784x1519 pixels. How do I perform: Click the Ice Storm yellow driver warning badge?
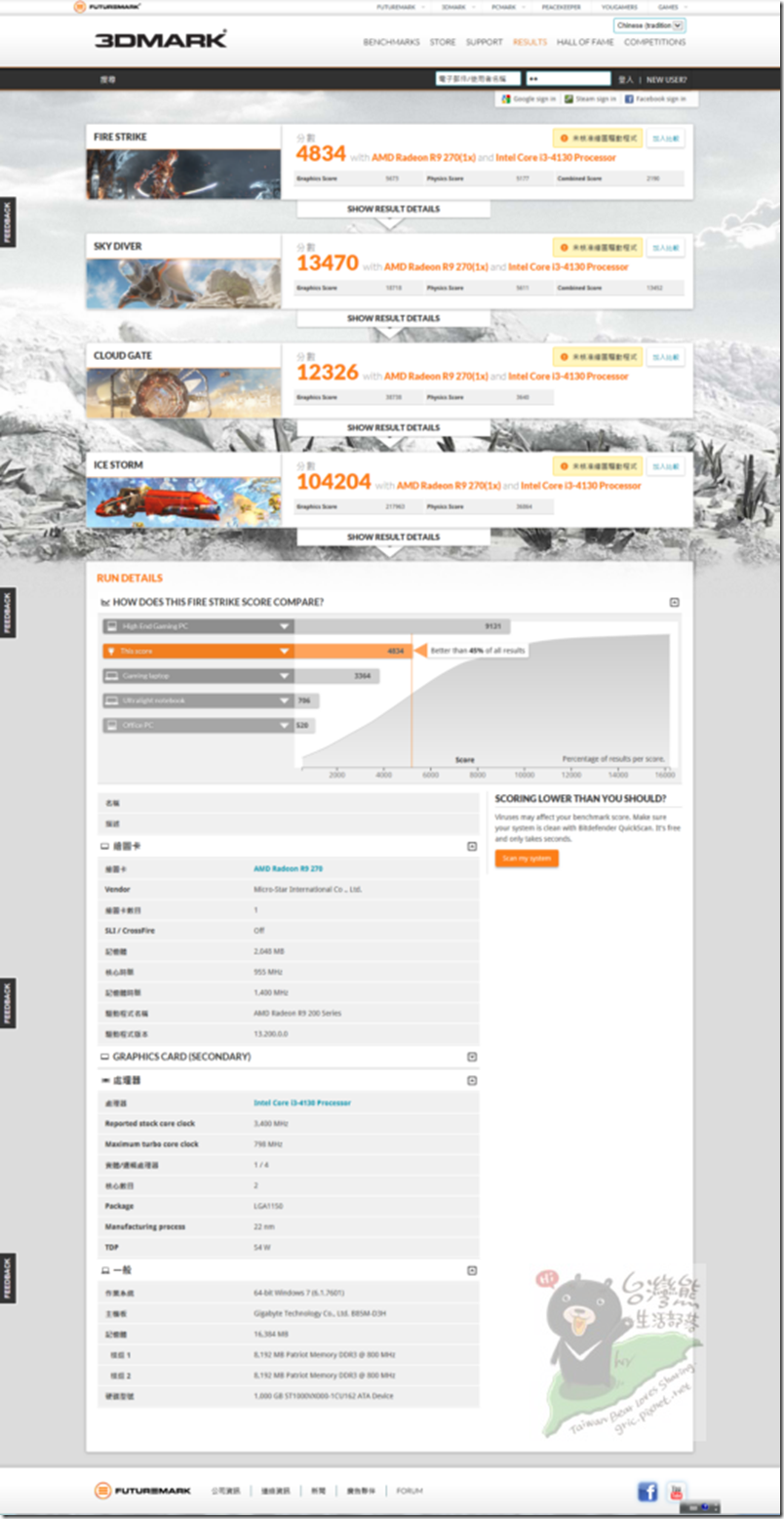pos(598,467)
